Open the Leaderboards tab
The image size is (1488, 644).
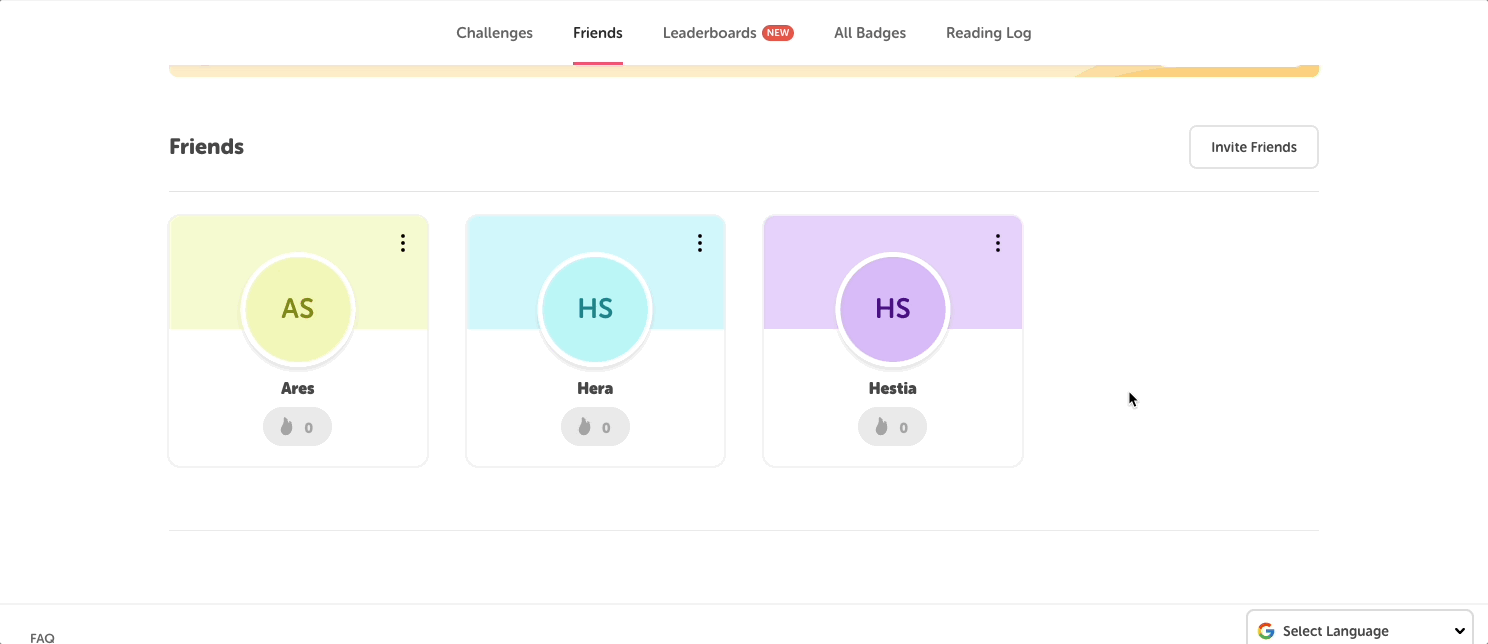point(709,32)
